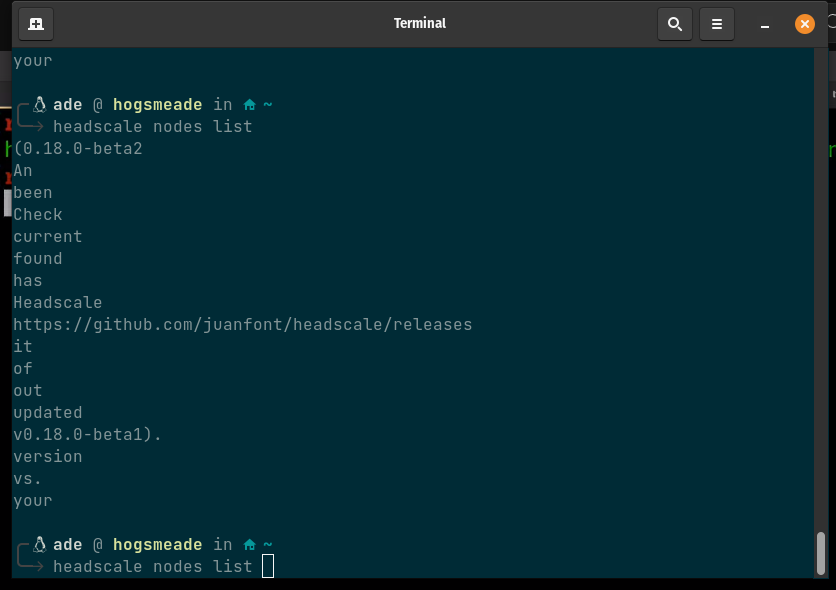
Task: Click the terminal scrollbar handle
Action: click(821, 553)
